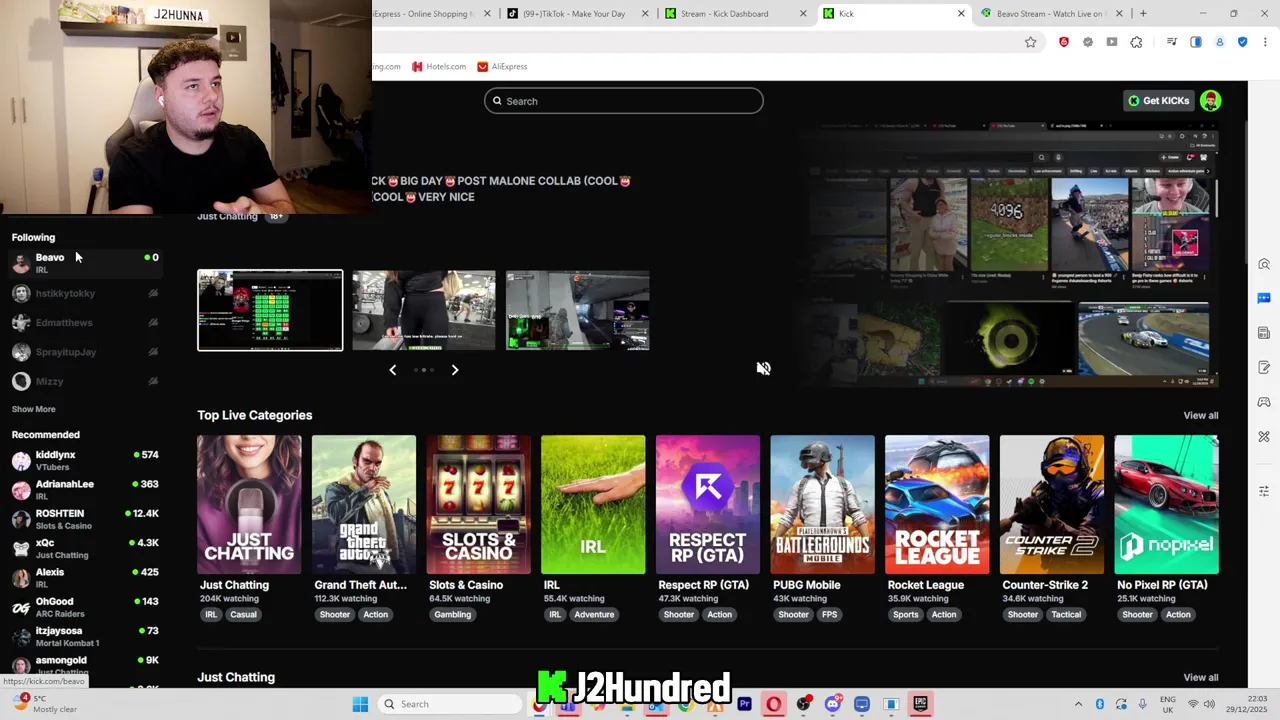Open the browser three-dot menu
This screenshot has height=720, width=1280.
coord(1265,42)
